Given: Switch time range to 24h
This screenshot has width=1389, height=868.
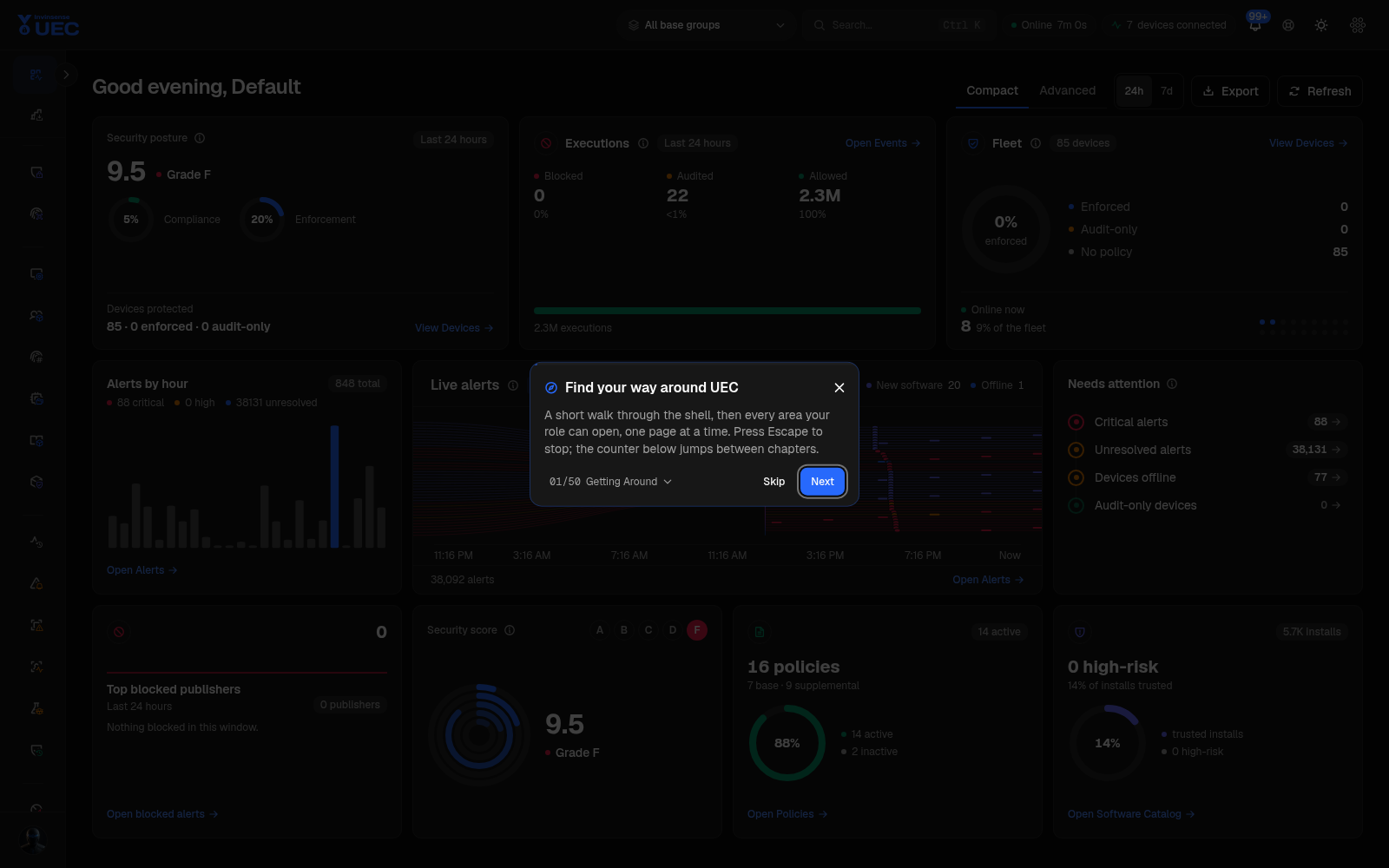Looking at the screenshot, I should pos(1134,91).
